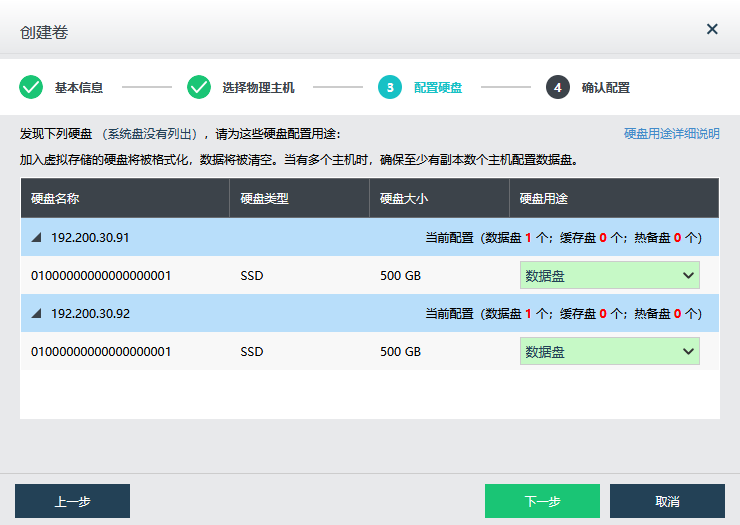This screenshot has height=525, width=740.
Task: Click the step 4 circle icon
Action: point(557,87)
